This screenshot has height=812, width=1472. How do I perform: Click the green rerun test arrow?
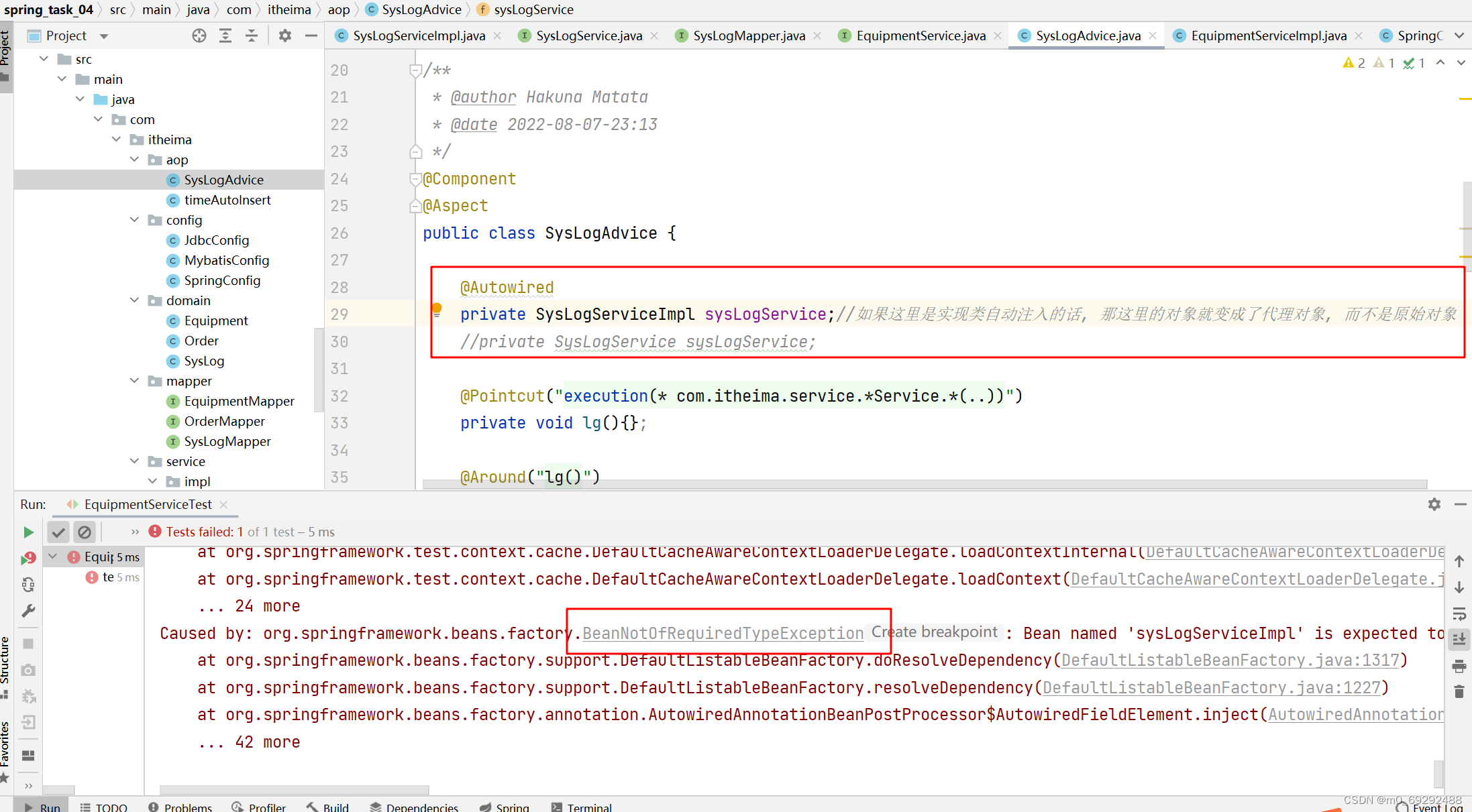point(28,532)
